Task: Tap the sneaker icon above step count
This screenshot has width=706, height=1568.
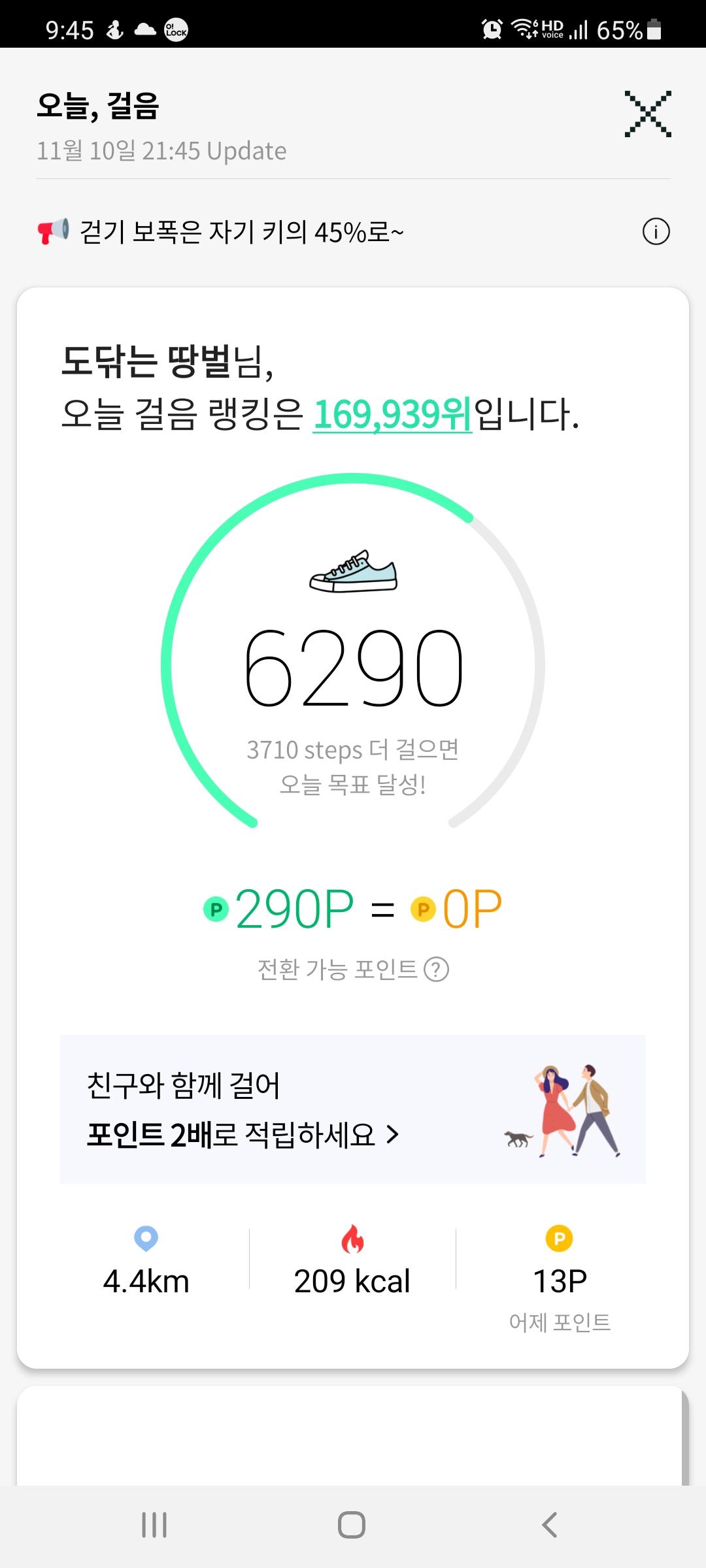Action: point(353,572)
